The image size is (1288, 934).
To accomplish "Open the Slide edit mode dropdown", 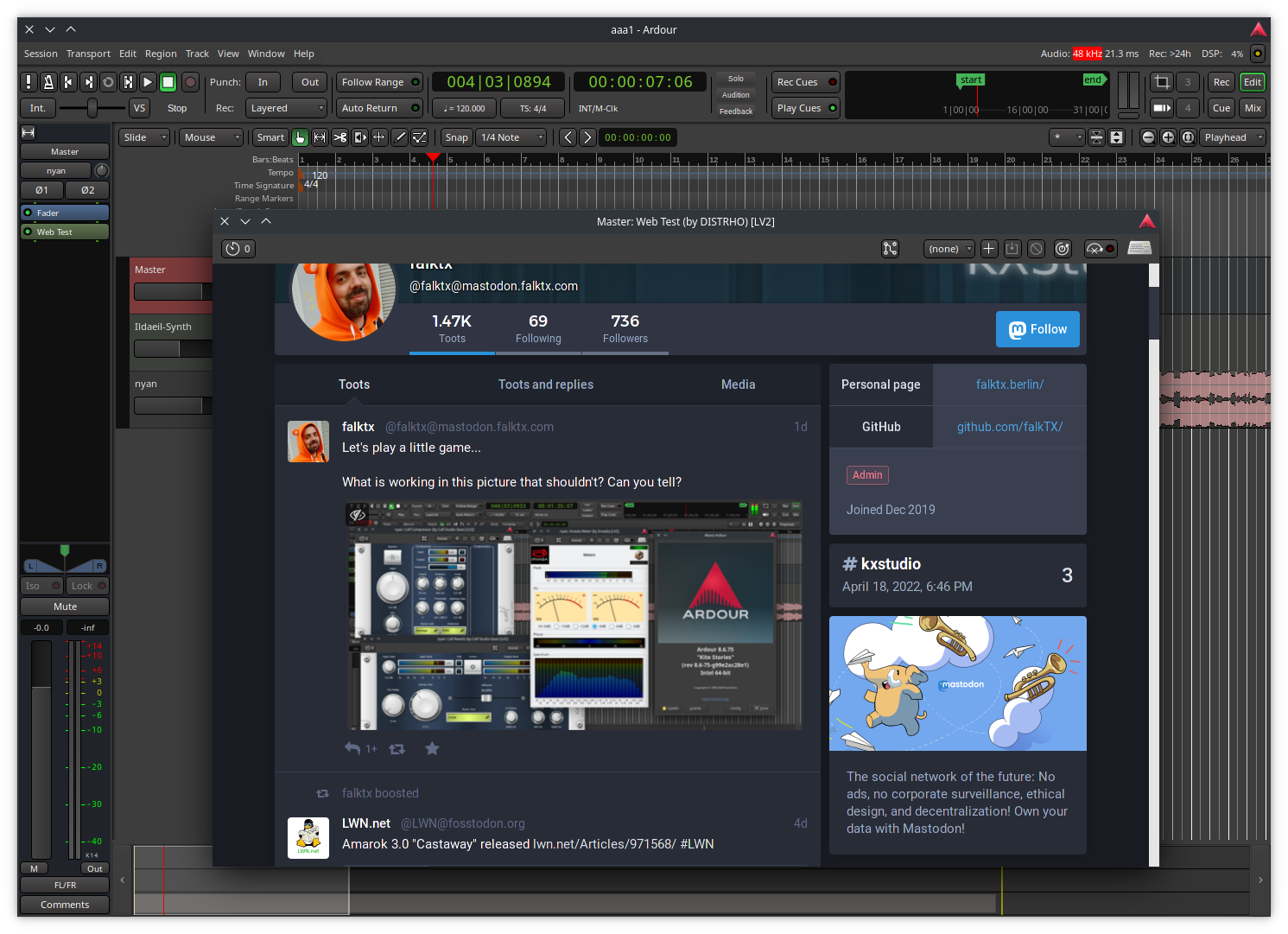I will point(144,137).
